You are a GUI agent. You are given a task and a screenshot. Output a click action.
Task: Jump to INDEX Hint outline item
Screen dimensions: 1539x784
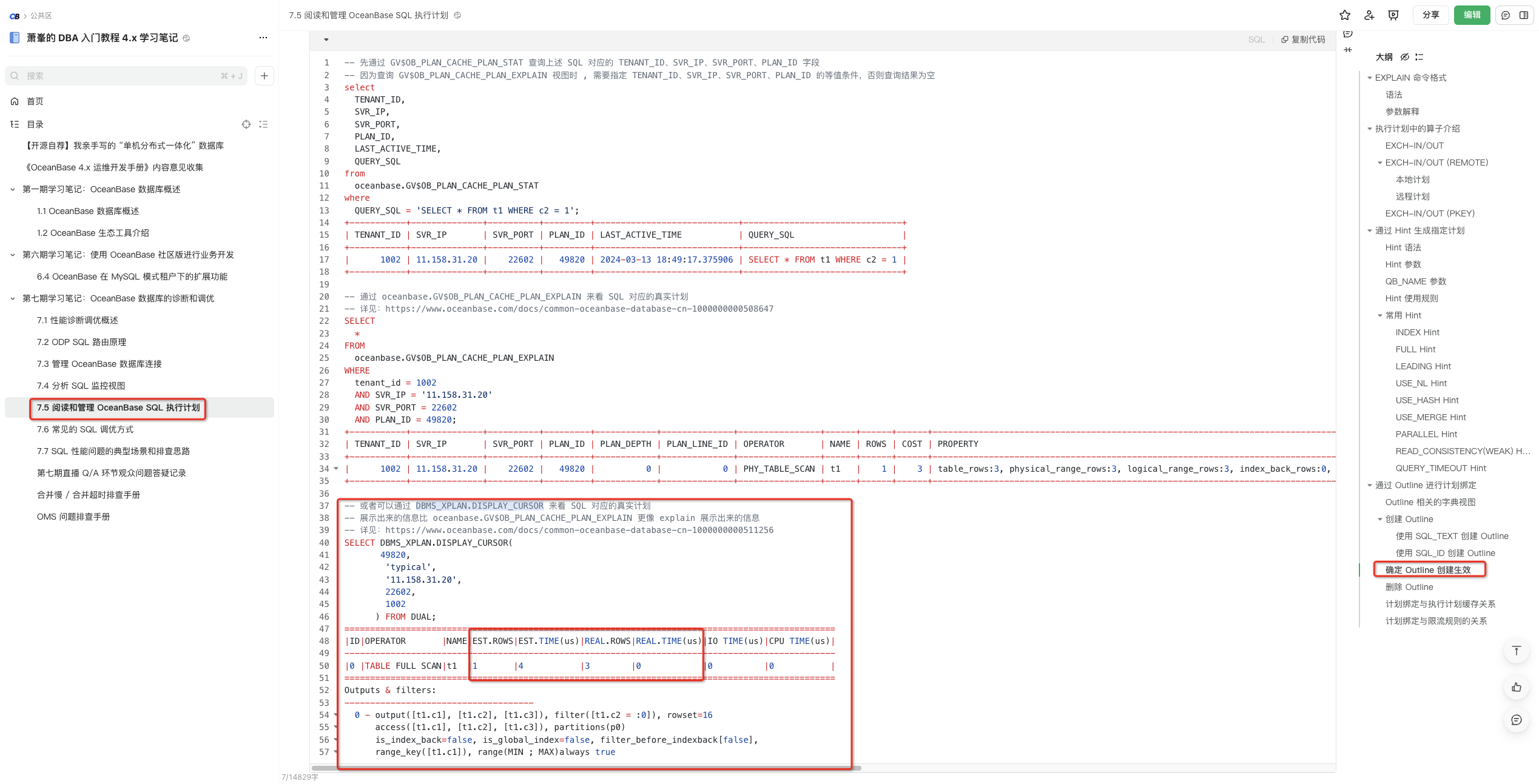[1418, 332]
